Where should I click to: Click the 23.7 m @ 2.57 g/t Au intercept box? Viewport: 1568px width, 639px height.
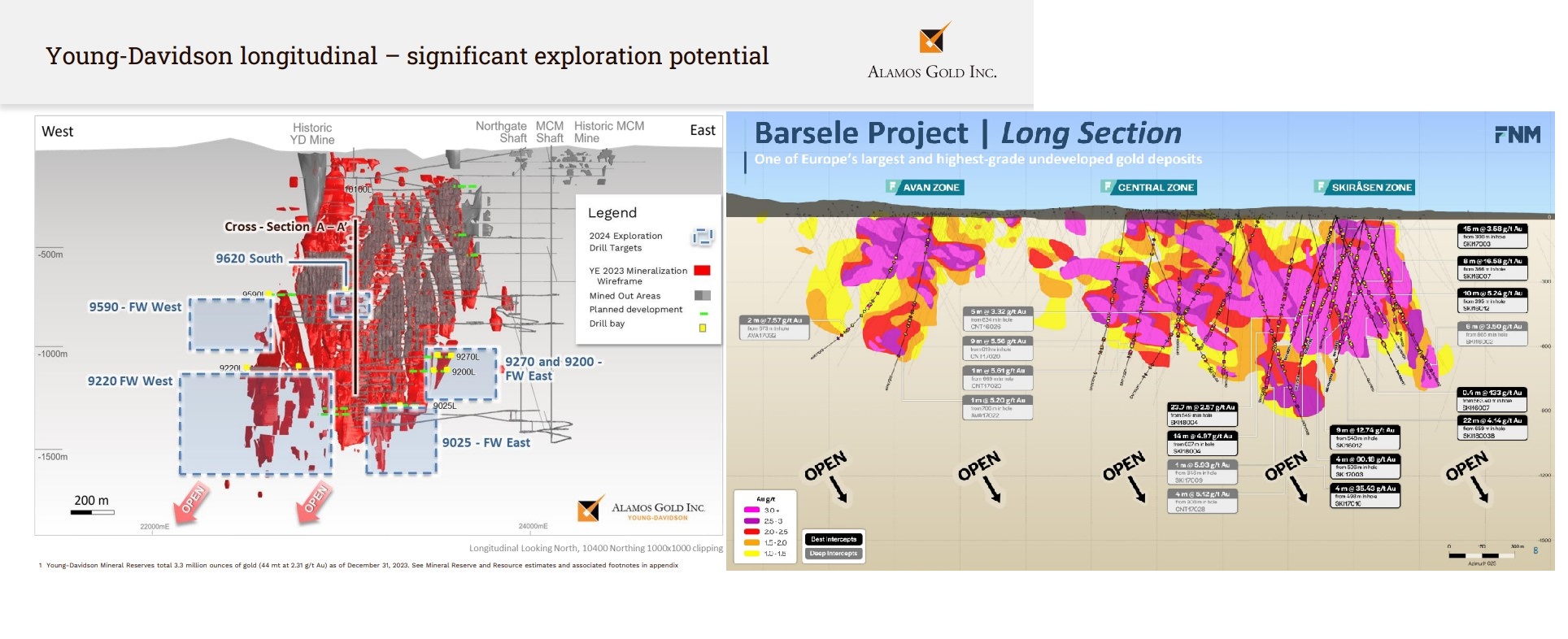[x=1203, y=415]
